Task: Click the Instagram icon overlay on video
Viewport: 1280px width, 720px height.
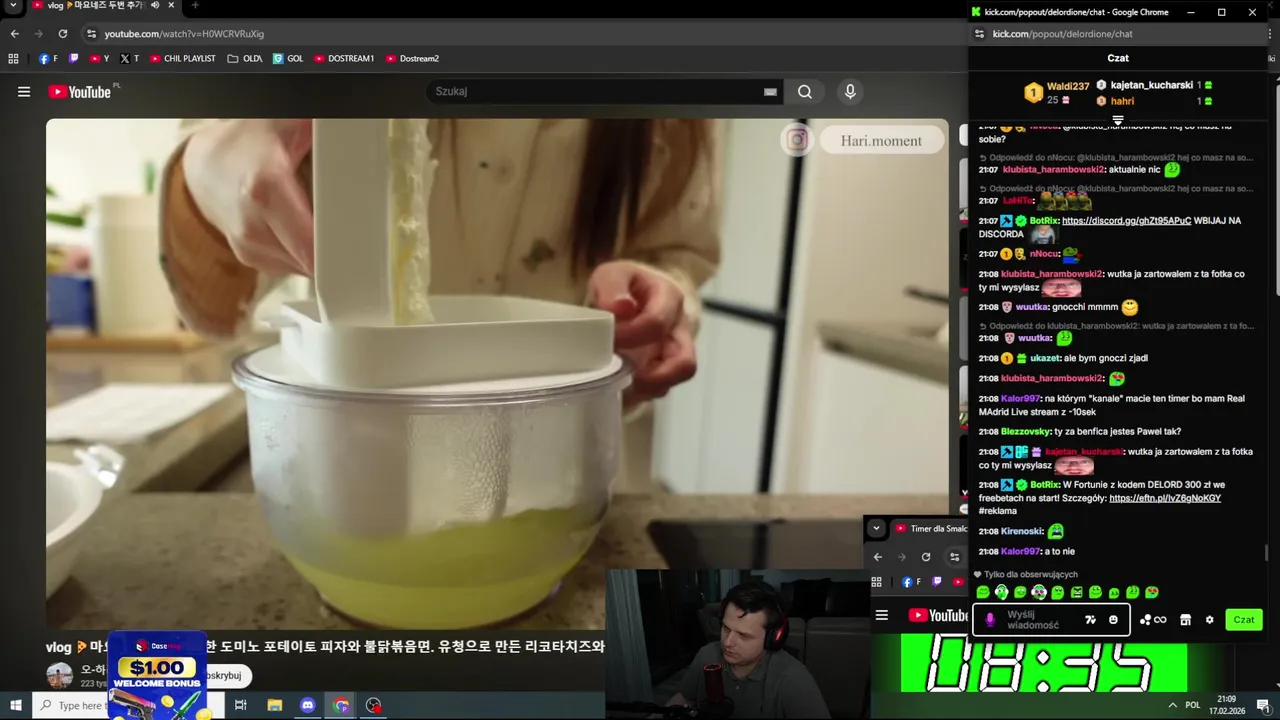Action: [x=797, y=140]
